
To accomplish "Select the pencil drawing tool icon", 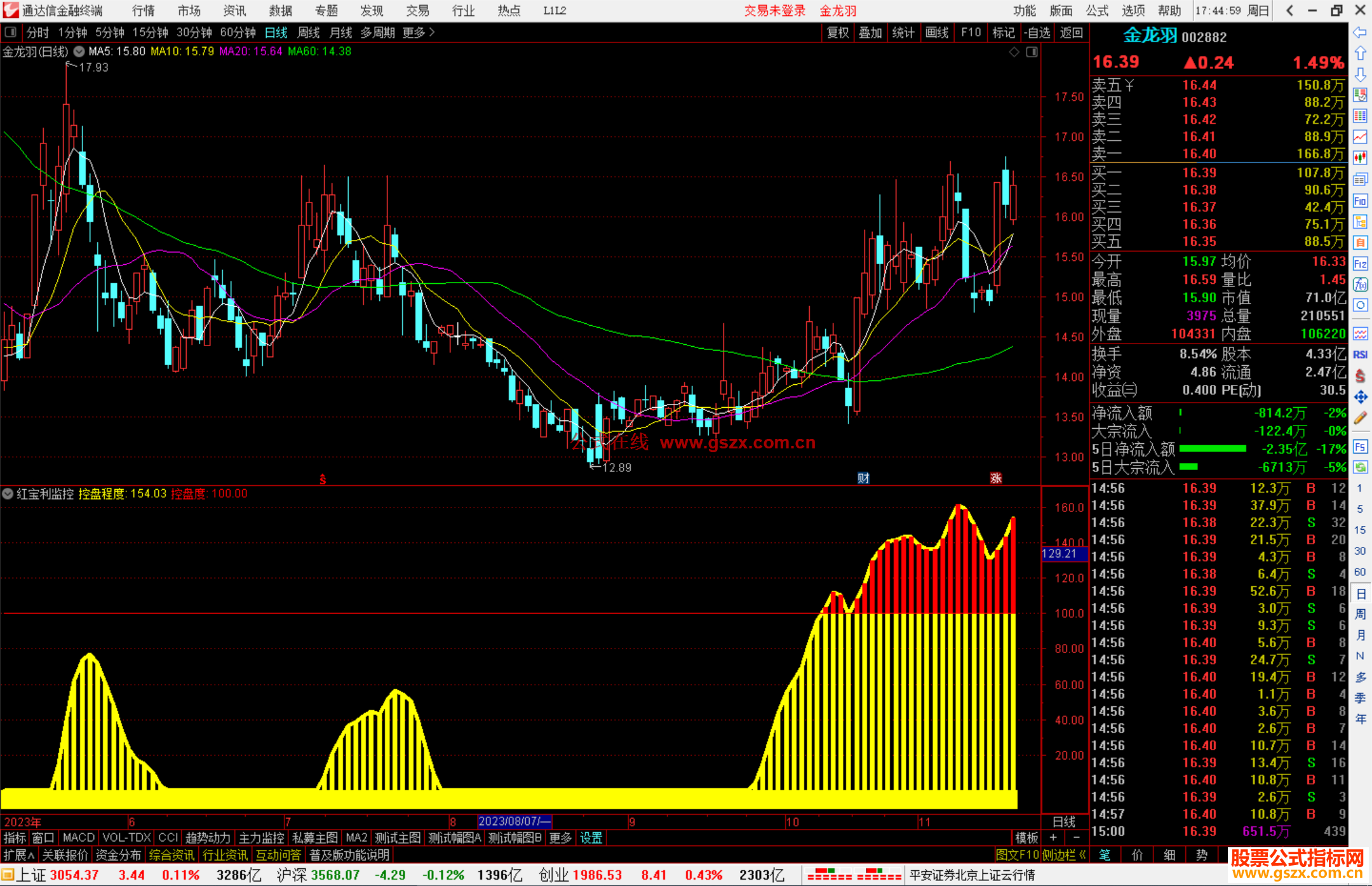I will coord(1360,418).
